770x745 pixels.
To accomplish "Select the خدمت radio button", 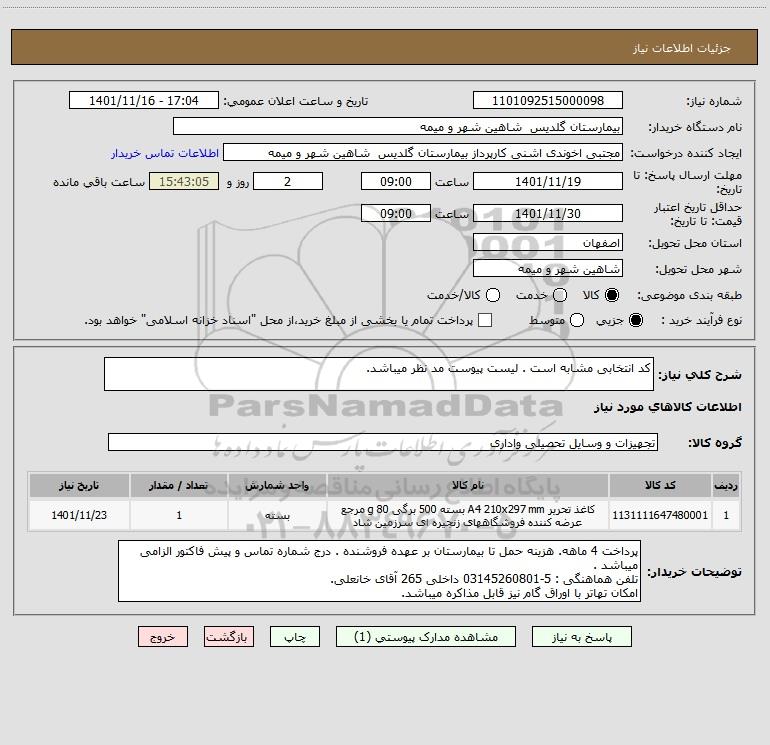I will click(560, 295).
